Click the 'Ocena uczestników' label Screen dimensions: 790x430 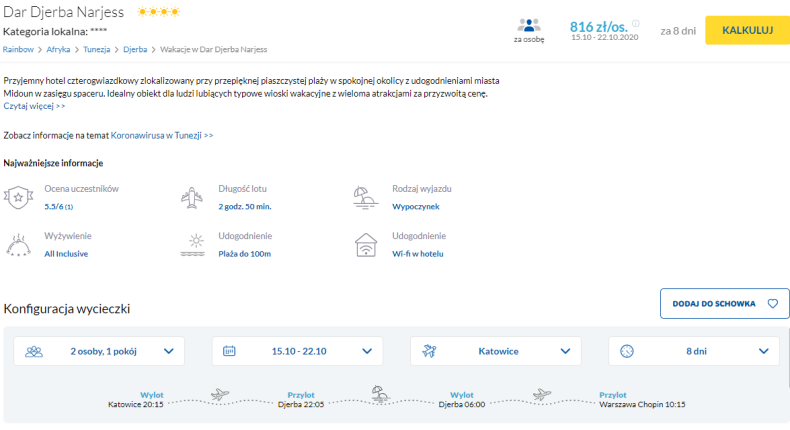82,189
